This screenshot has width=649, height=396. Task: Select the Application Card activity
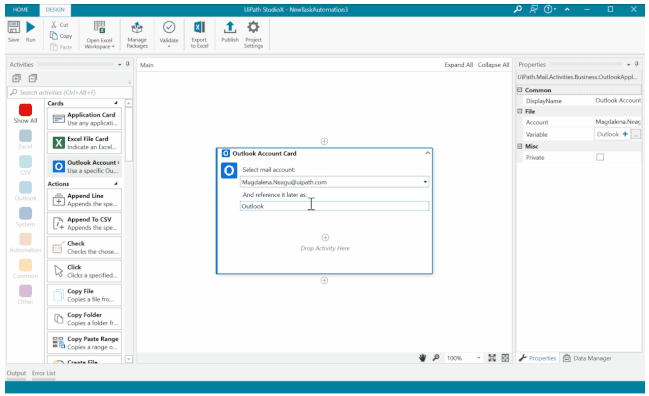pos(84,119)
